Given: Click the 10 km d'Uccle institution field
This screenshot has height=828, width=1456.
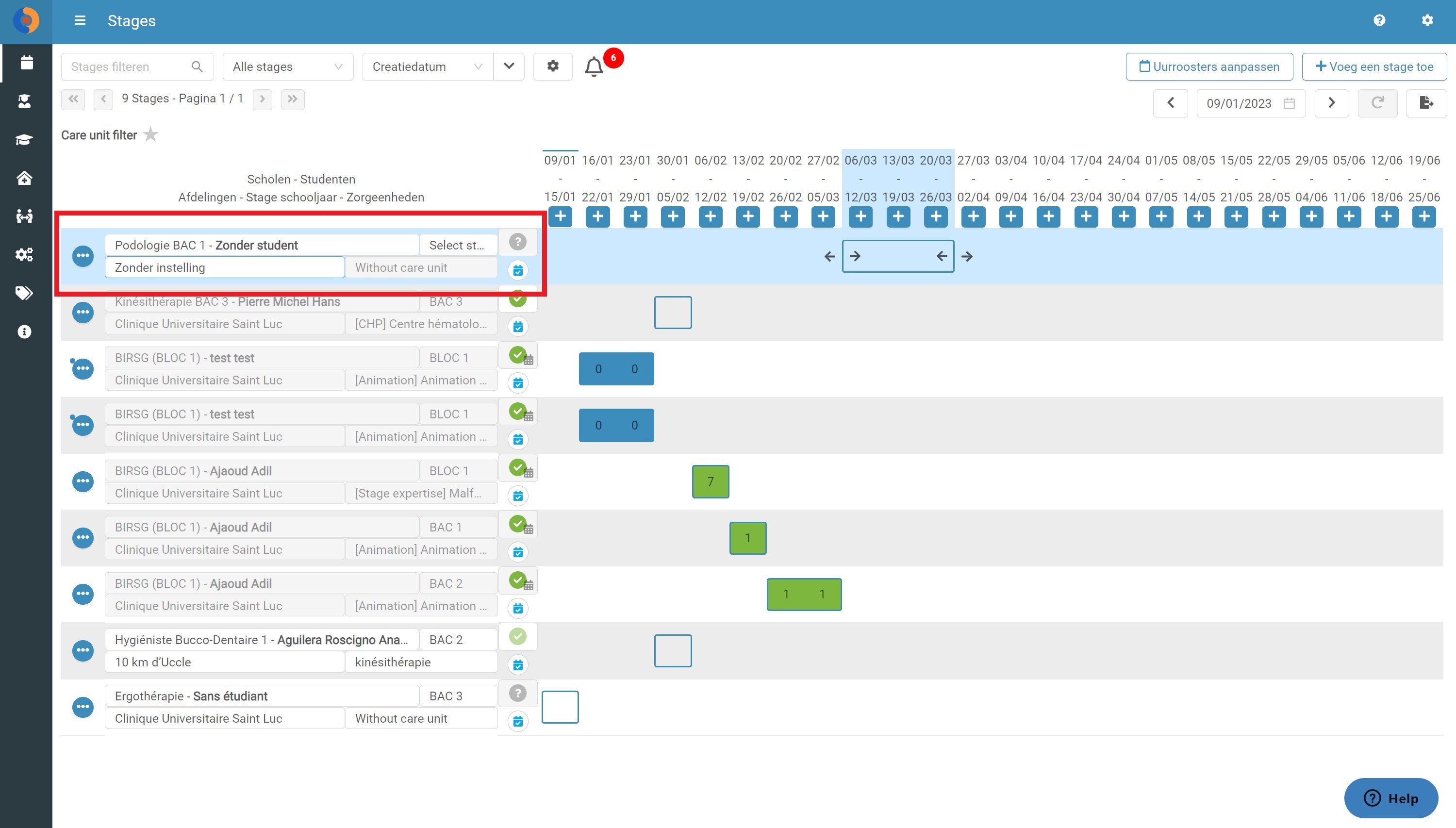Looking at the screenshot, I should point(225,662).
